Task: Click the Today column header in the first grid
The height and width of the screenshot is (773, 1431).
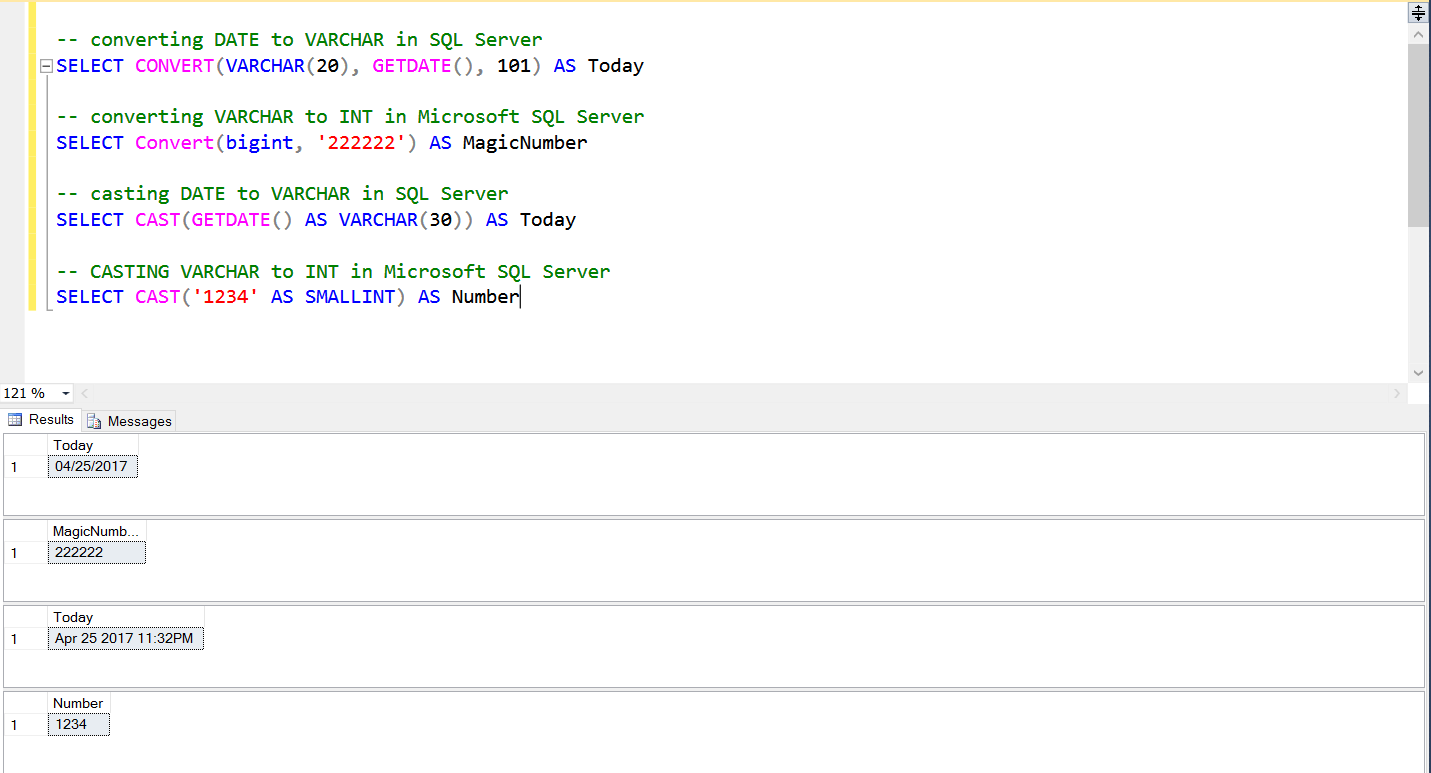Action: click(x=73, y=445)
